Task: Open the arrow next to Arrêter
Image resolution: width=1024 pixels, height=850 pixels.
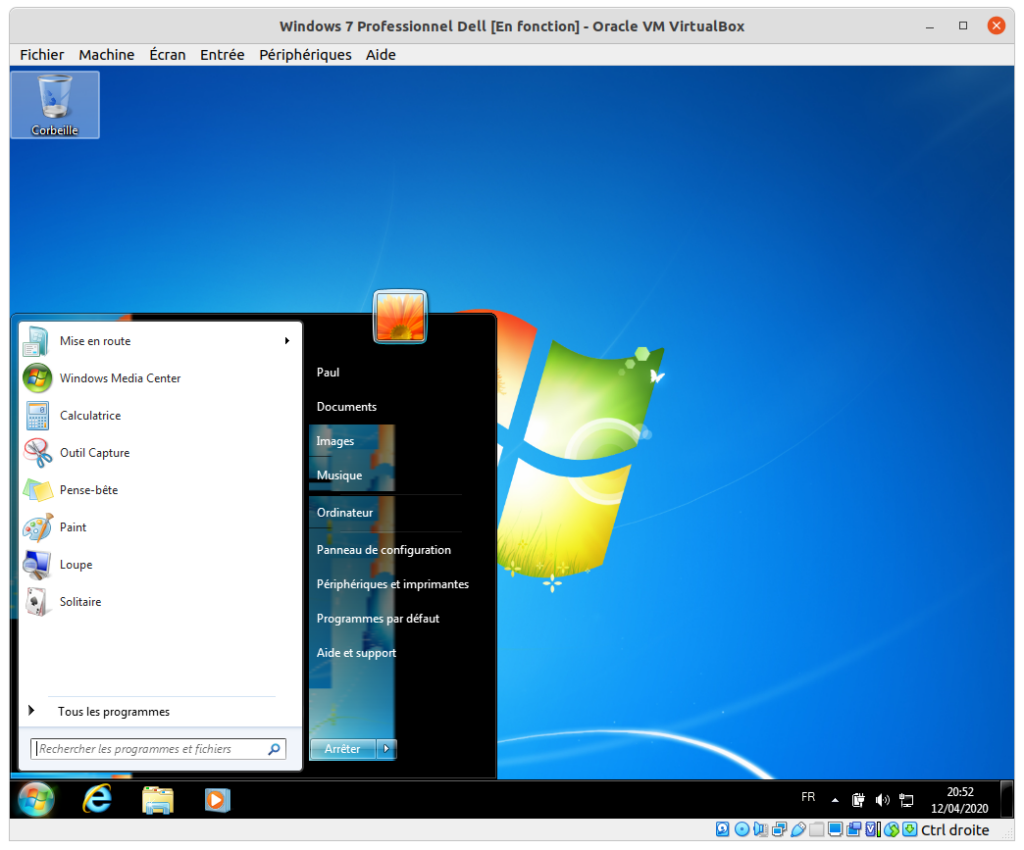Action: tap(386, 749)
